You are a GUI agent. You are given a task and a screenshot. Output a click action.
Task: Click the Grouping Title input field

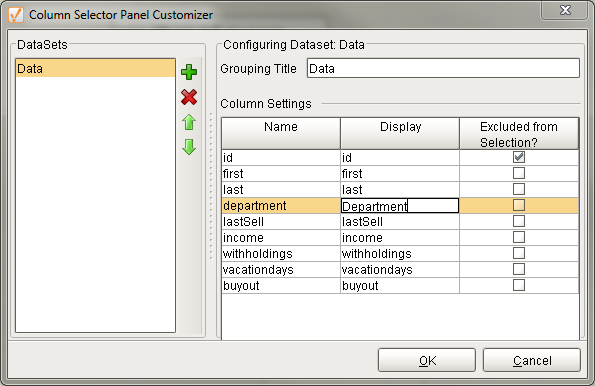coord(443,68)
